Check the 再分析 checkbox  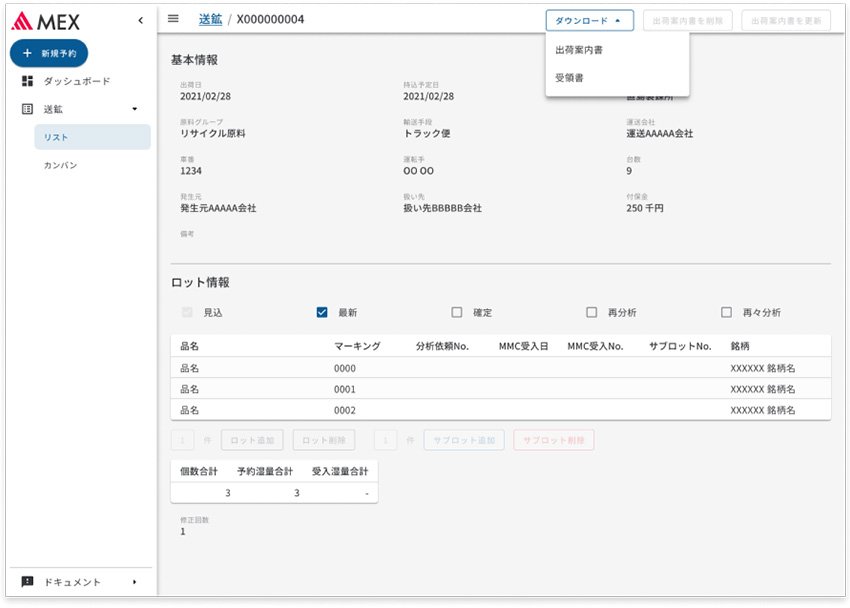(591, 312)
